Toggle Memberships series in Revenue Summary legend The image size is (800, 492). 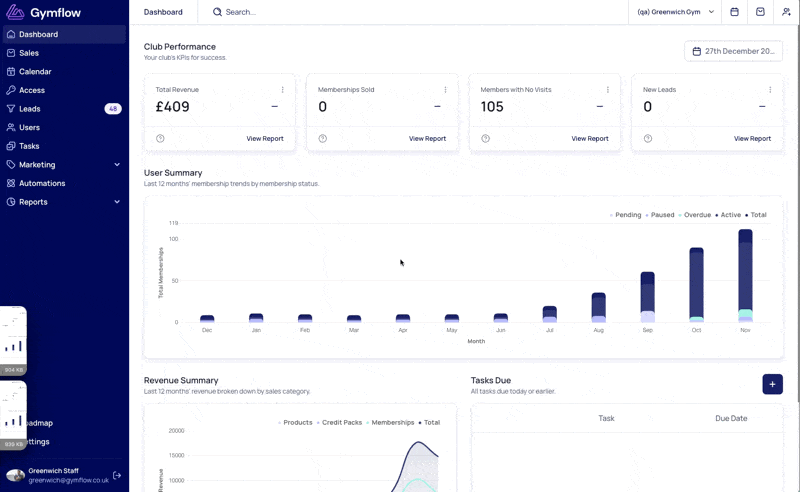click(390, 423)
